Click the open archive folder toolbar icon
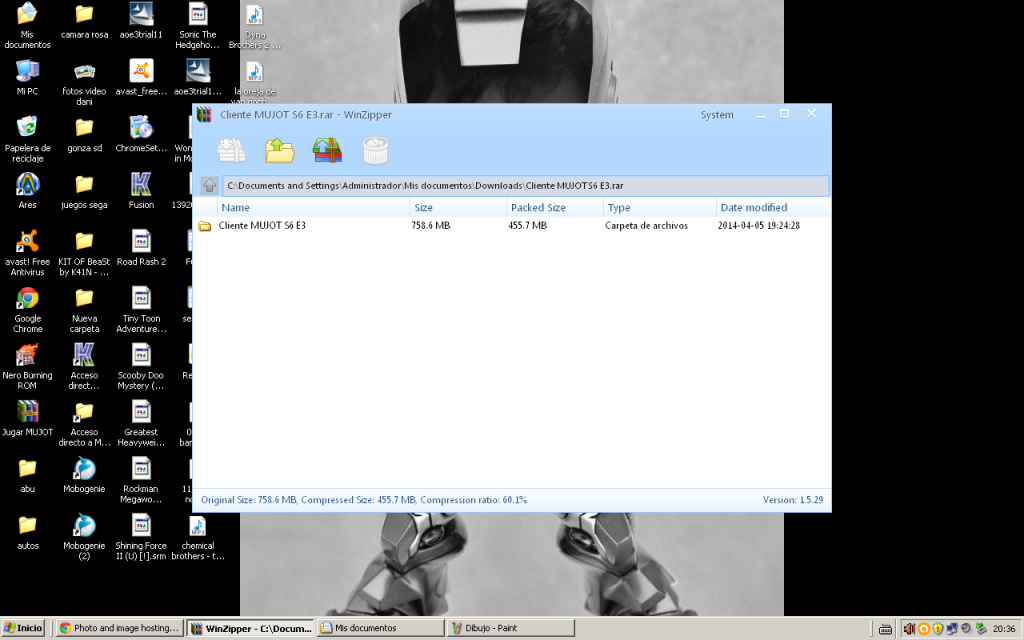 tap(279, 150)
